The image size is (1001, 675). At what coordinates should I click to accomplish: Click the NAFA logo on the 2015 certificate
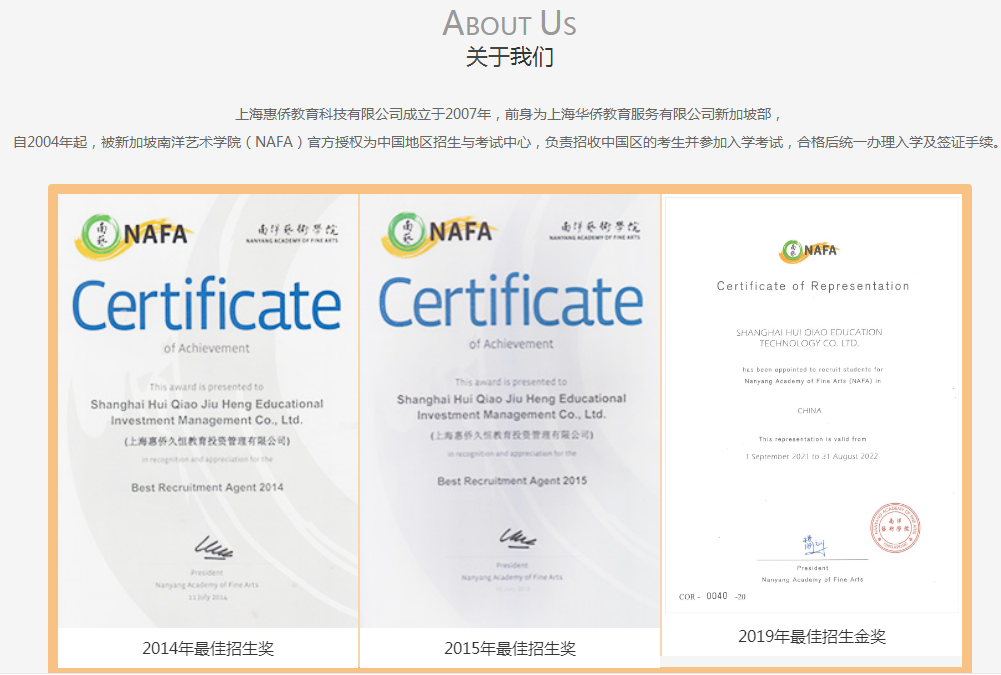(439, 233)
